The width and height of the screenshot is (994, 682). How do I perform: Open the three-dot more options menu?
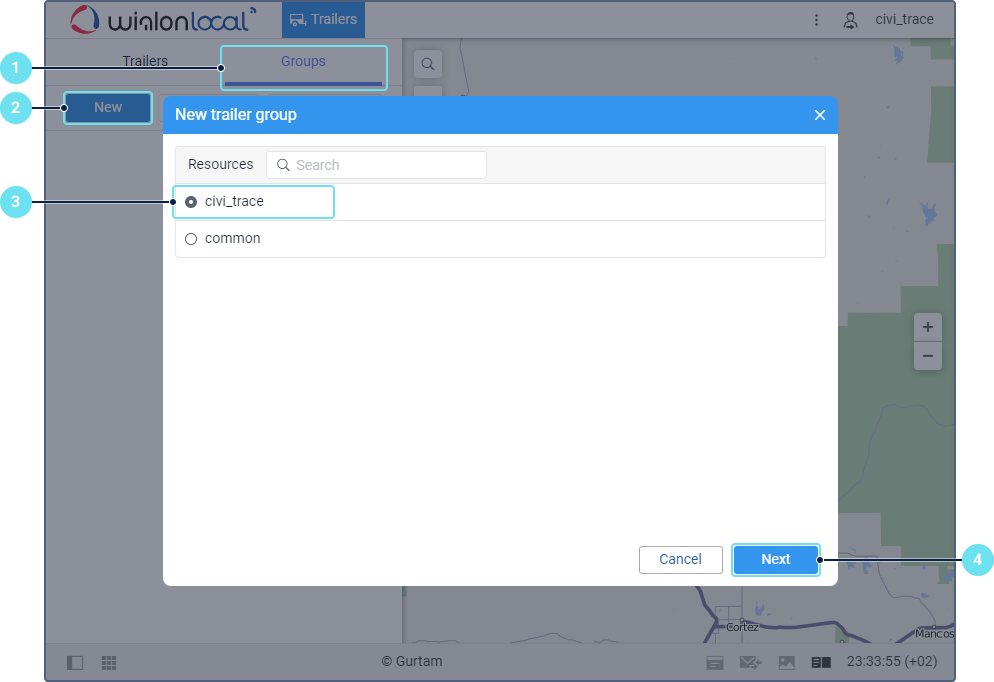point(816,20)
